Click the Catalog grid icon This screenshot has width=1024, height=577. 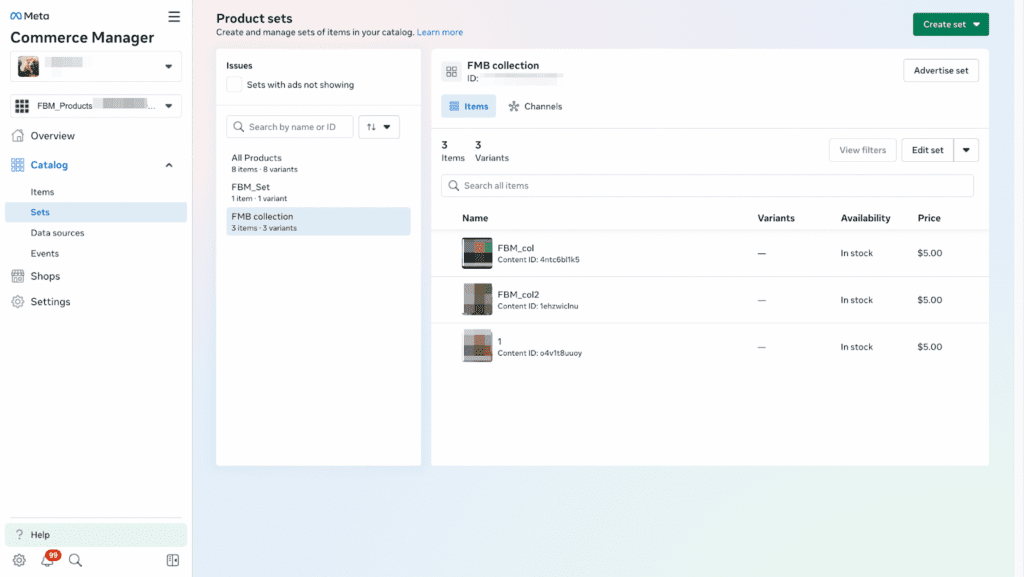pos(18,165)
